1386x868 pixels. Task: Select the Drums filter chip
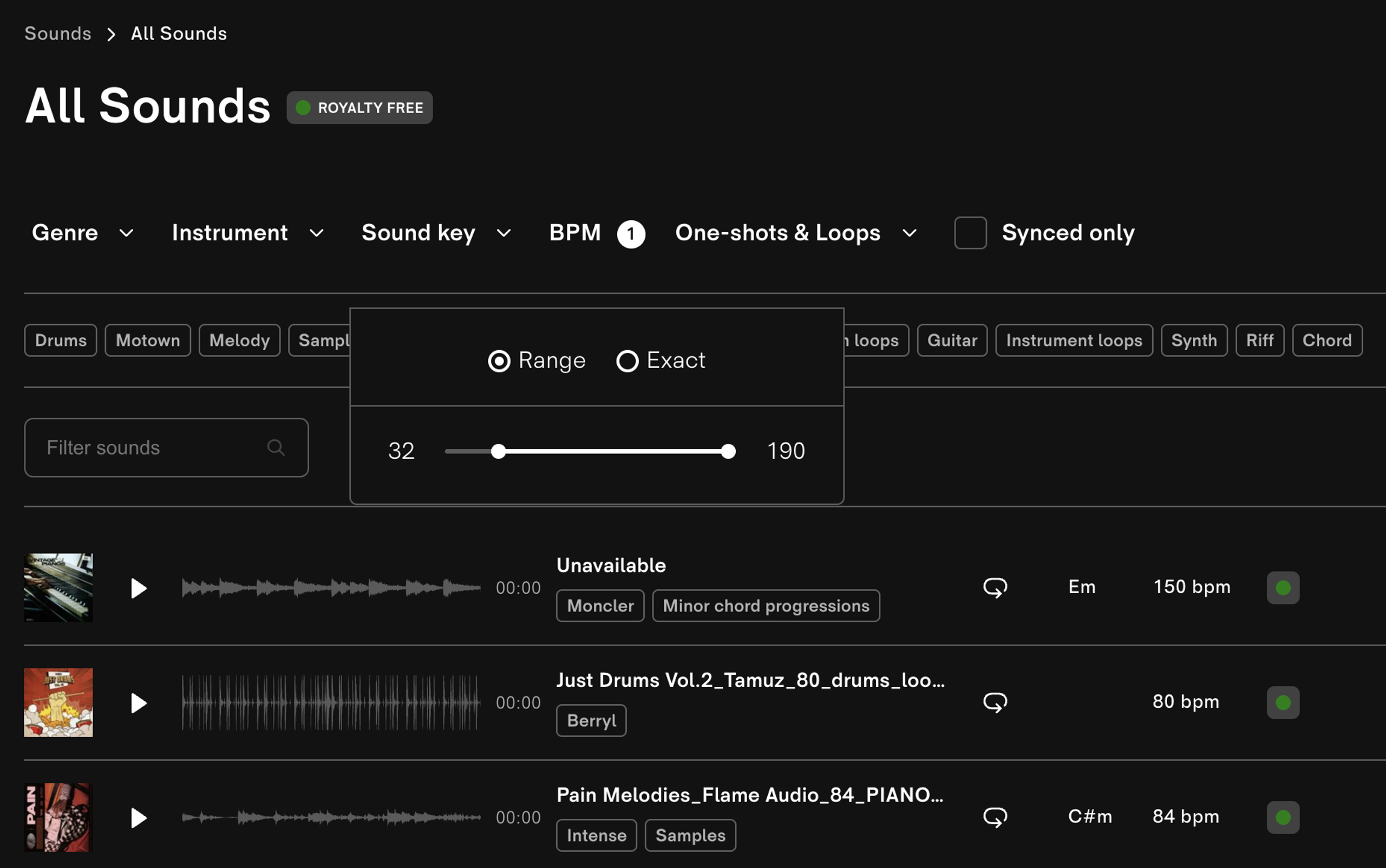tap(60, 340)
